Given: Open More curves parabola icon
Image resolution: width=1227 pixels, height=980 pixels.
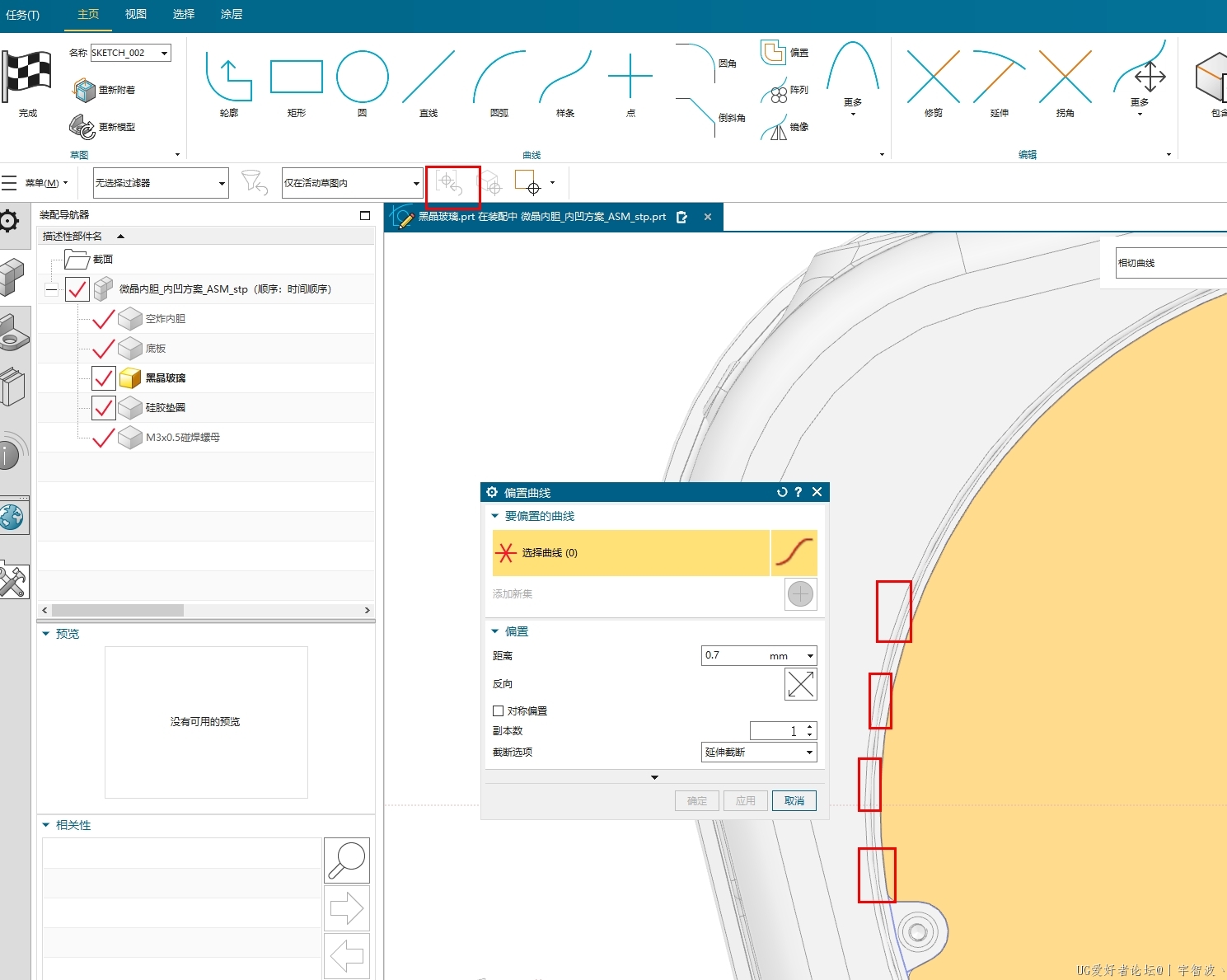Looking at the screenshot, I should coord(853,66).
